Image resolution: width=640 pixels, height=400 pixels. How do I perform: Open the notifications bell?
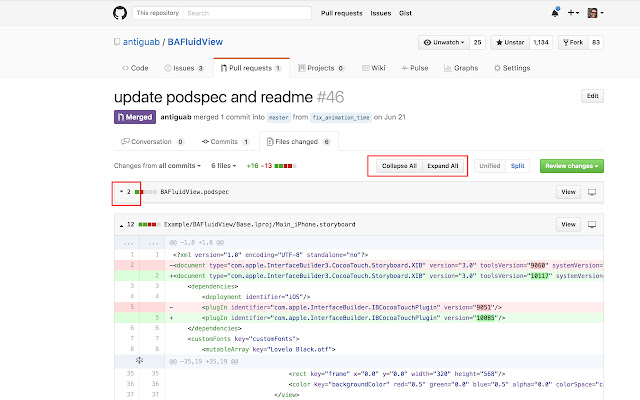click(555, 13)
